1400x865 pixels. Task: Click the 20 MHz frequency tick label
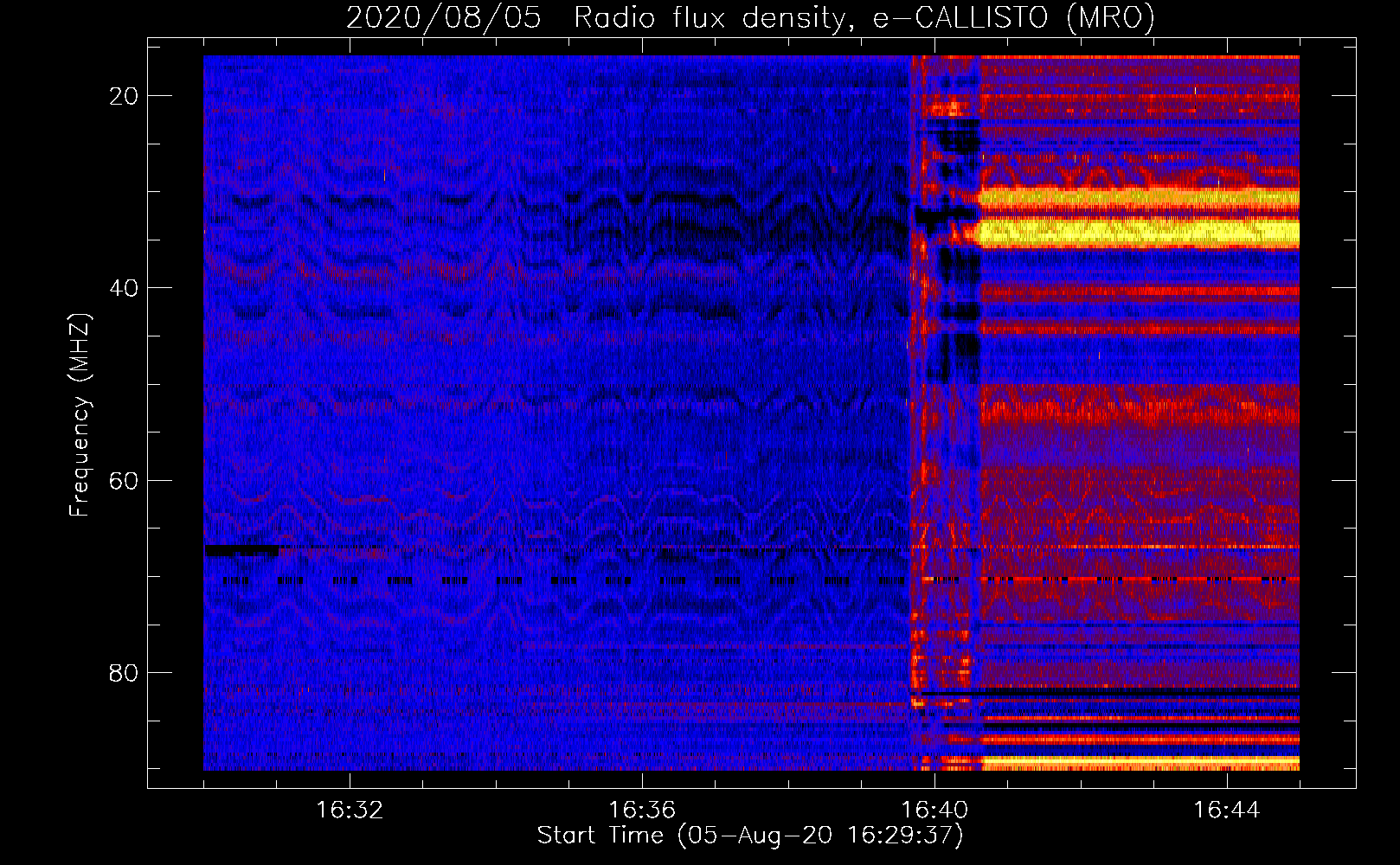click(x=125, y=96)
